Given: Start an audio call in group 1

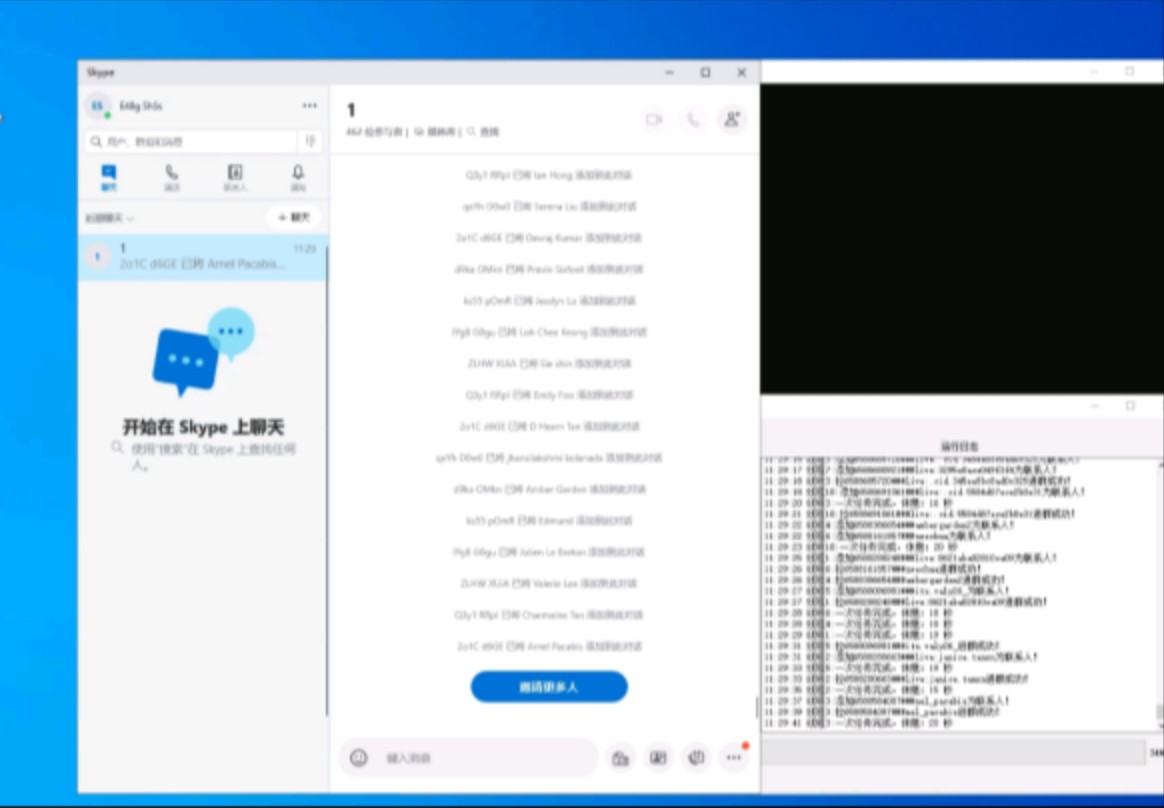Looking at the screenshot, I should pyautogui.click(x=692, y=120).
